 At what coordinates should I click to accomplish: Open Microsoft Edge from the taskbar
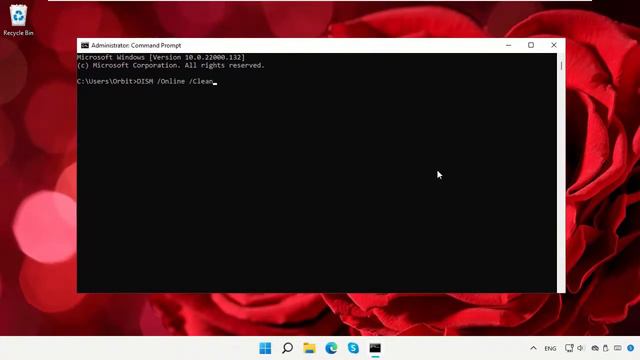[x=331, y=348]
